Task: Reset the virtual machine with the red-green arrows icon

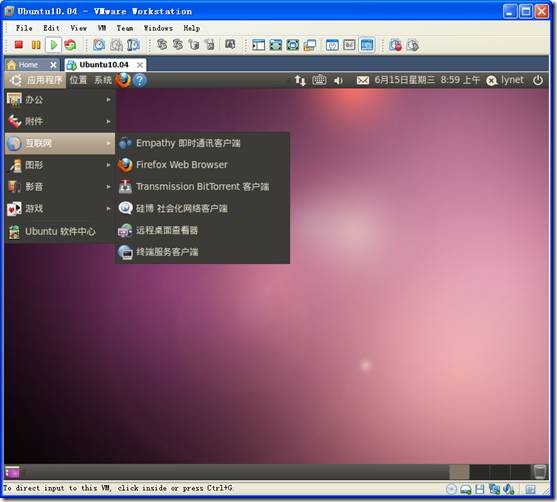Action: click(70, 45)
